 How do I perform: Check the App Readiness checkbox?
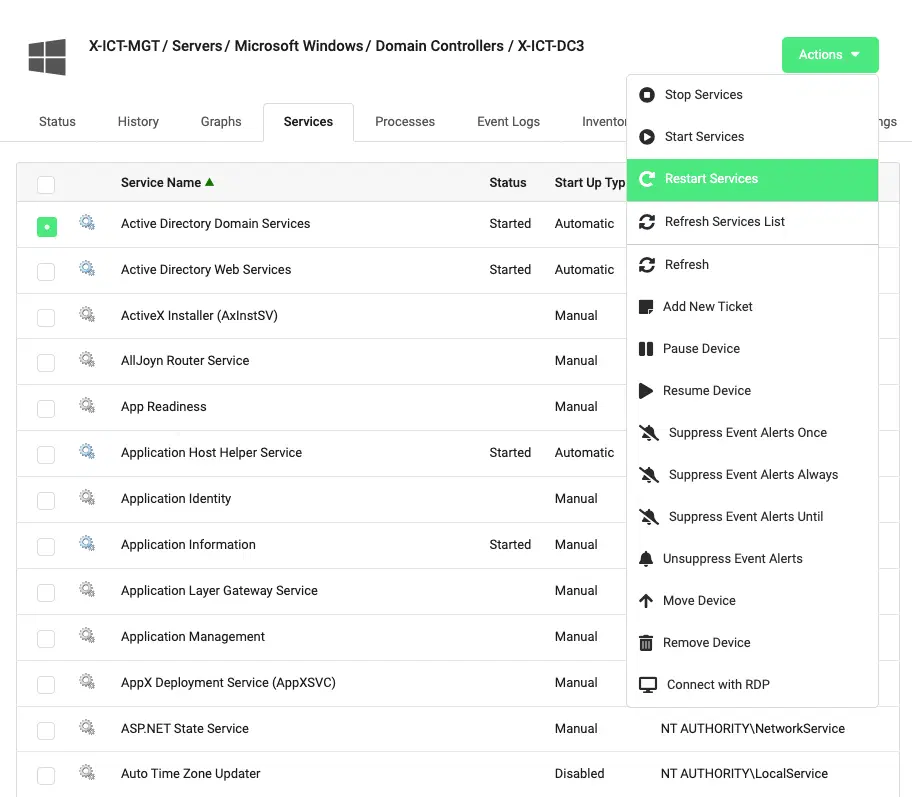(x=46, y=409)
